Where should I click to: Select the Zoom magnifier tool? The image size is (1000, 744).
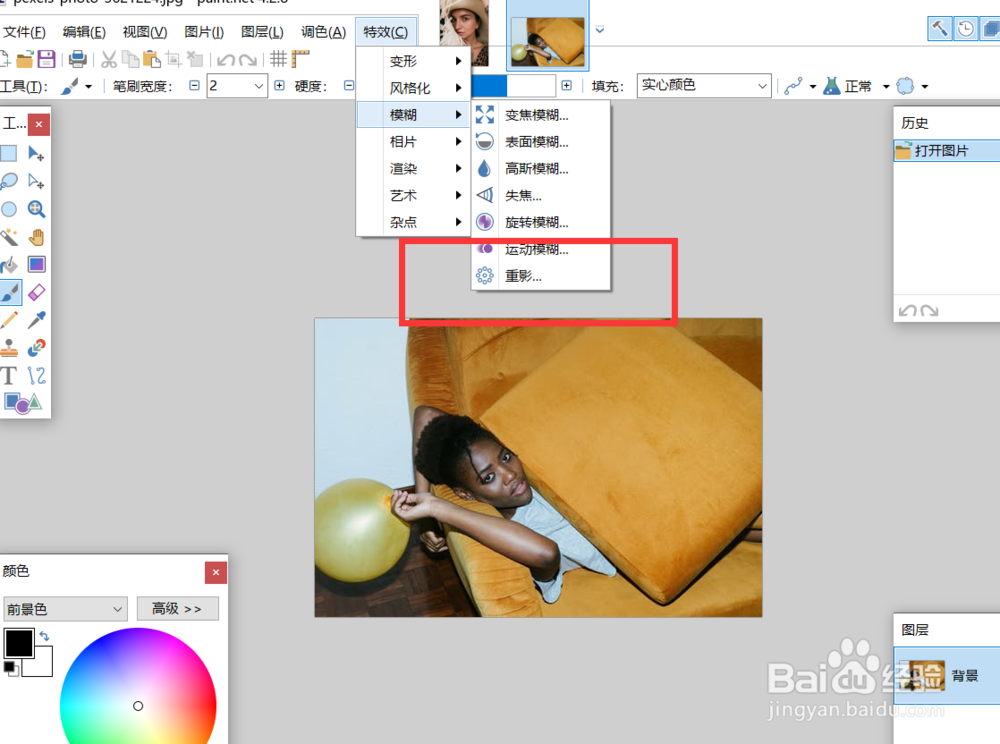(36, 209)
